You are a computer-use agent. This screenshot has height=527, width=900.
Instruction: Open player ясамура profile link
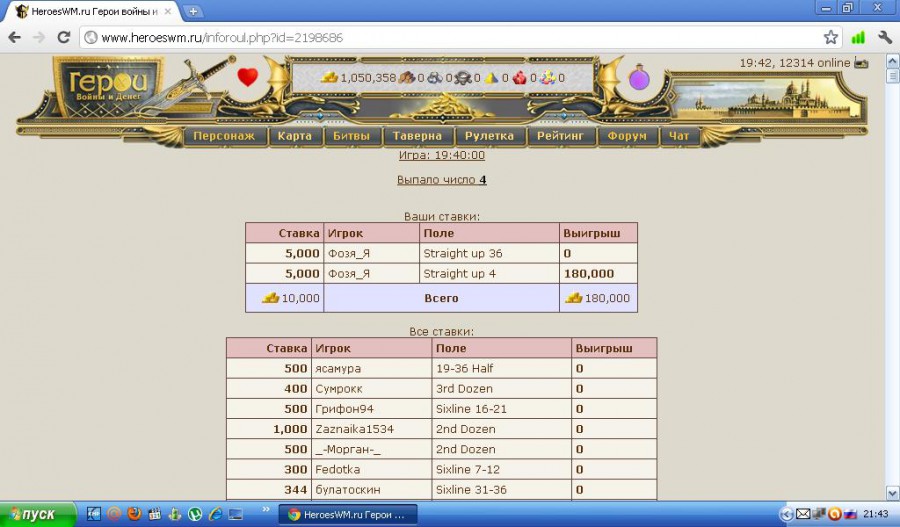coord(338,368)
